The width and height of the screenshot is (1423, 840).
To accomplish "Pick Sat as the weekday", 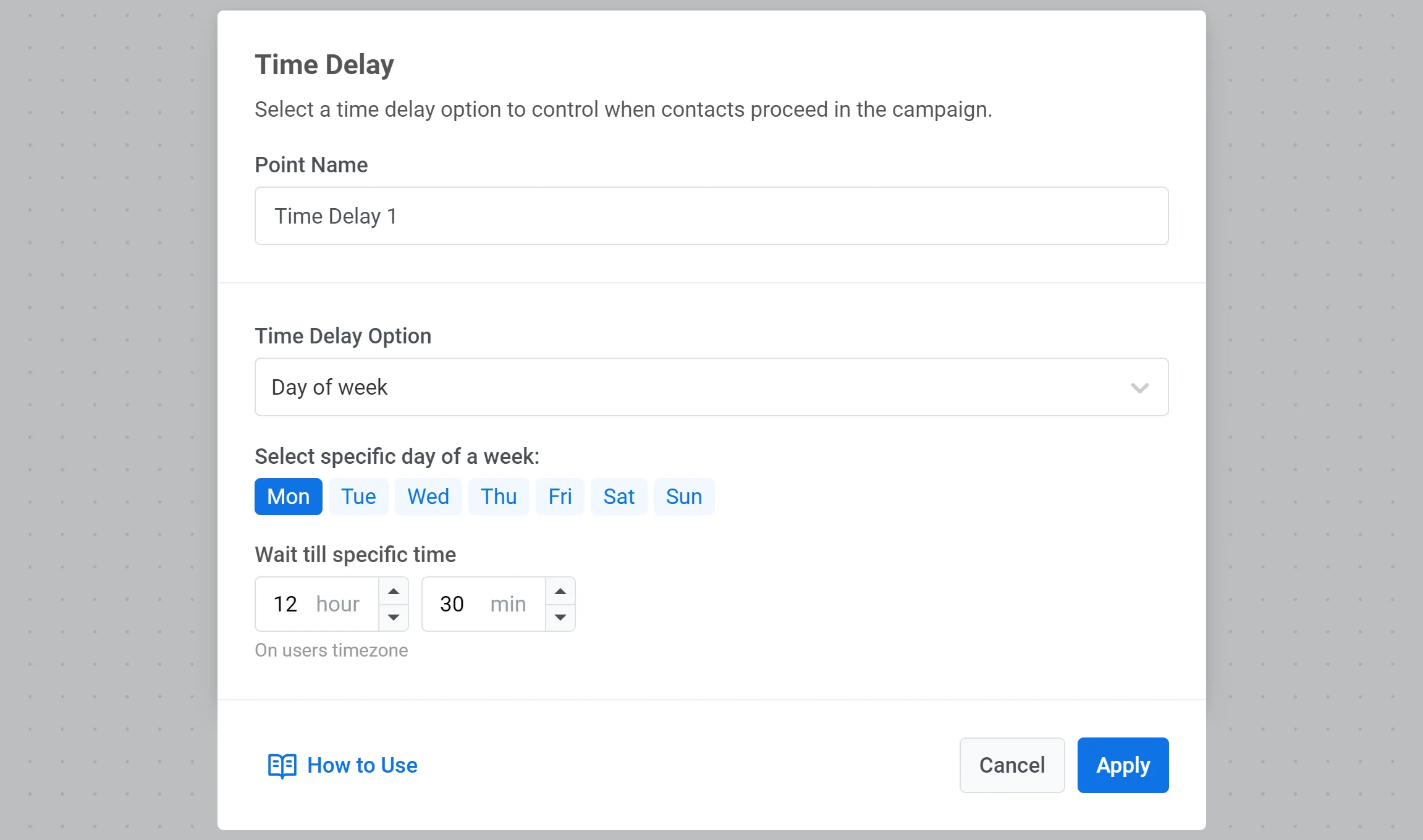I will 619,497.
